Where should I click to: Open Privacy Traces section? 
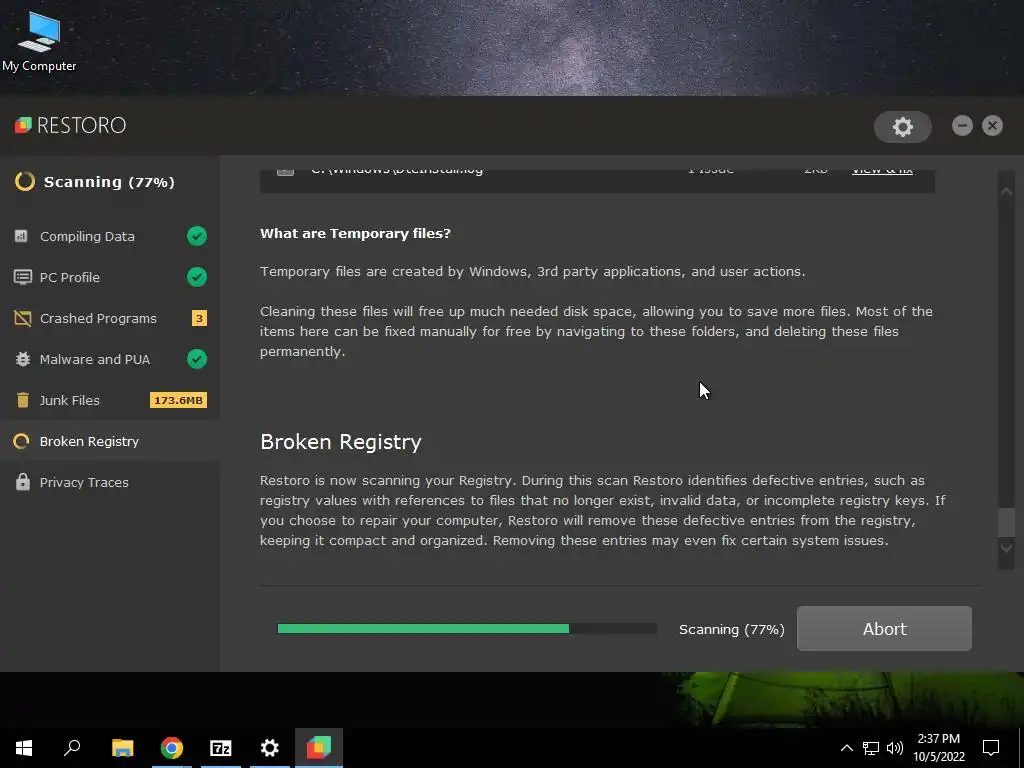click(x=110, y=483)
